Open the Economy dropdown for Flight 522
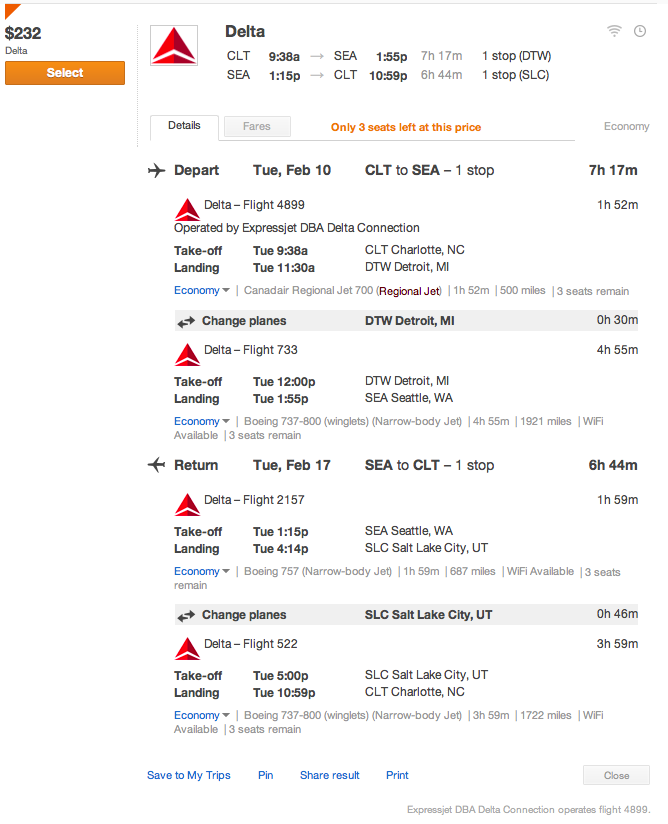This screenshot has width=668, height=824. coord(202,715)
